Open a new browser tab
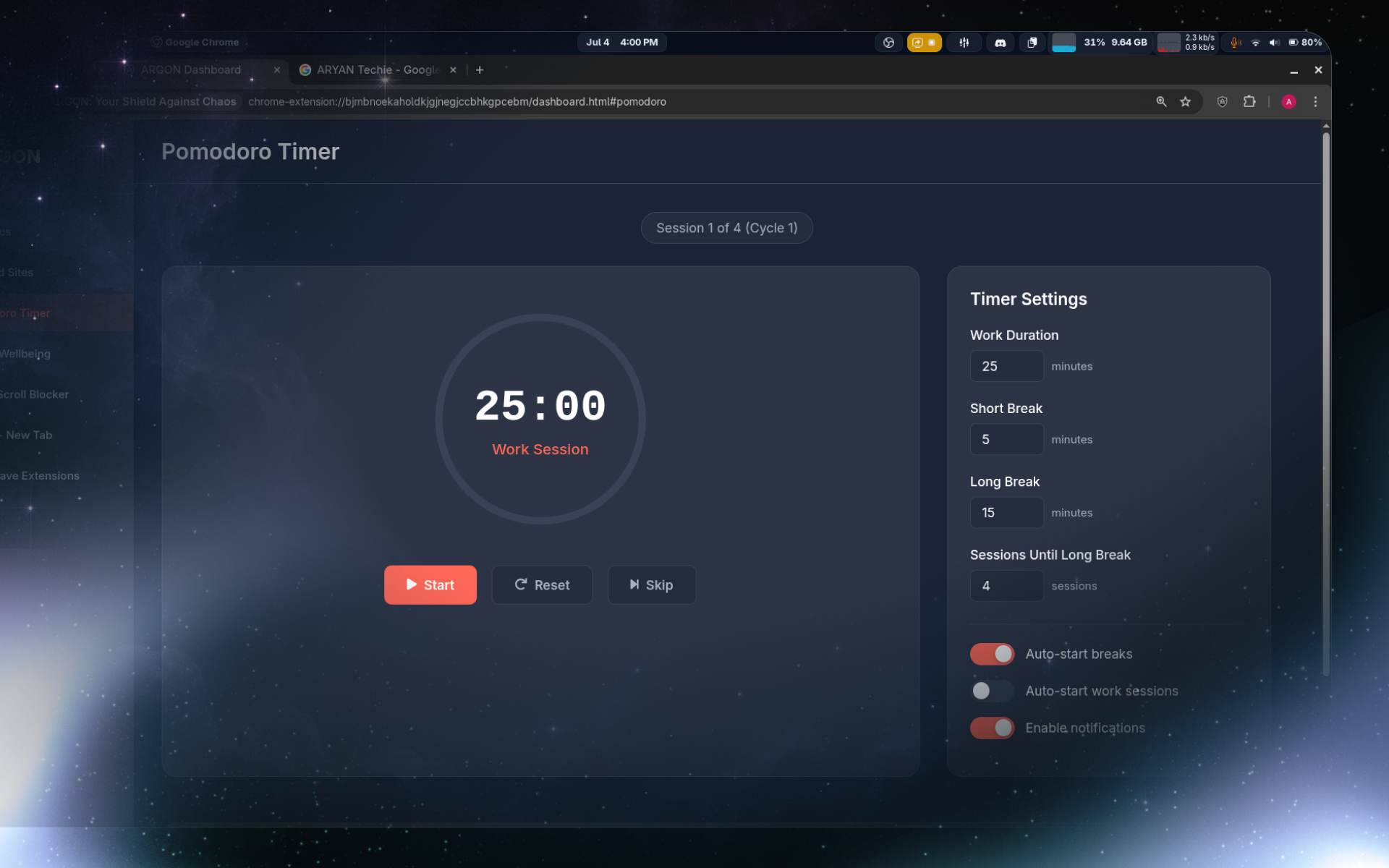1389x868 pixels. tap(480, 70)
